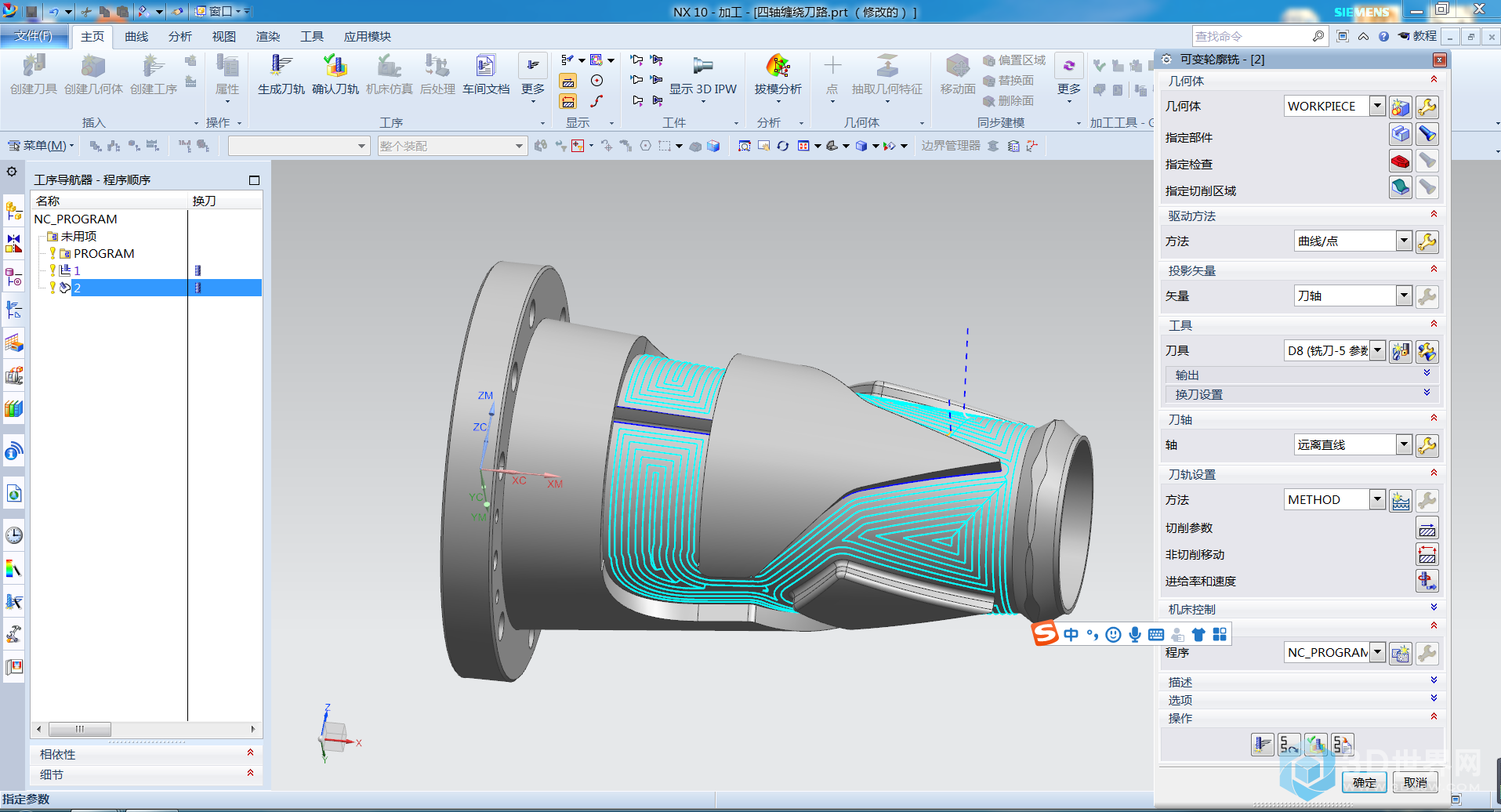Select the PROGRAM folder in navigator
Viewport: 1501px width, 812px height.
(103, 253)
